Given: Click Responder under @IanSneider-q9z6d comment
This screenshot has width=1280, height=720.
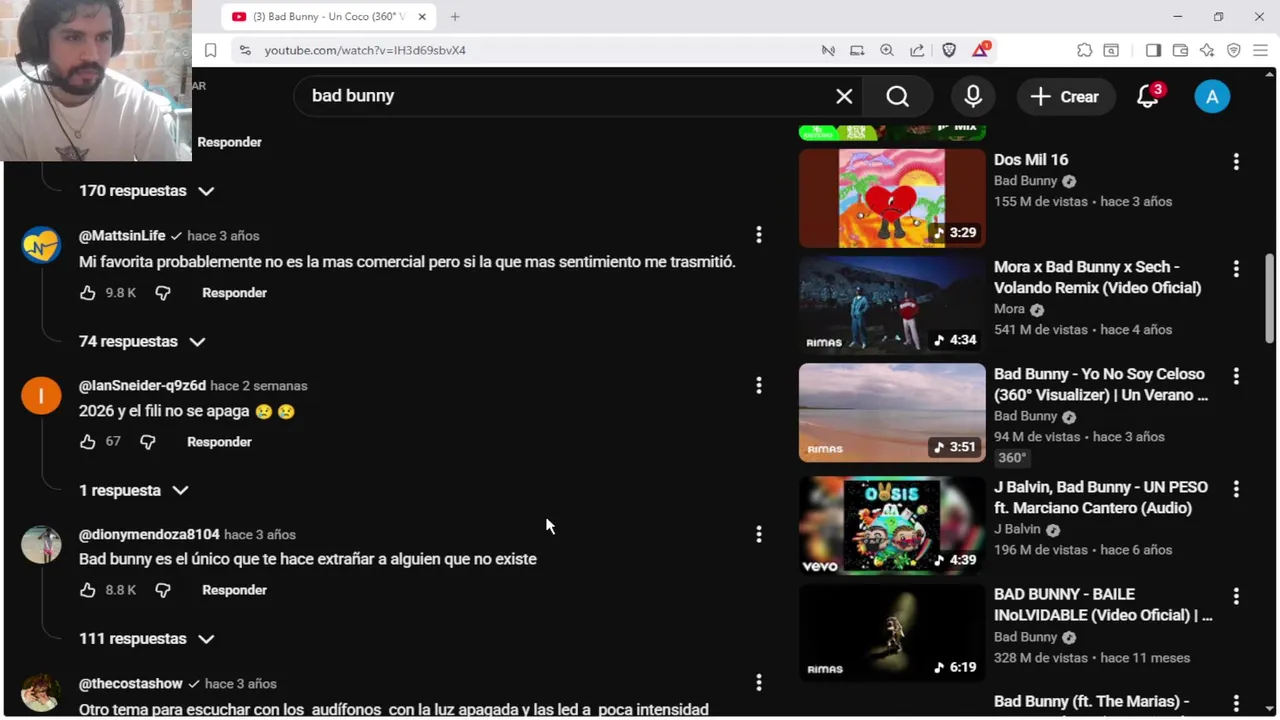Looking at the screenshot, I should [219, 442].
